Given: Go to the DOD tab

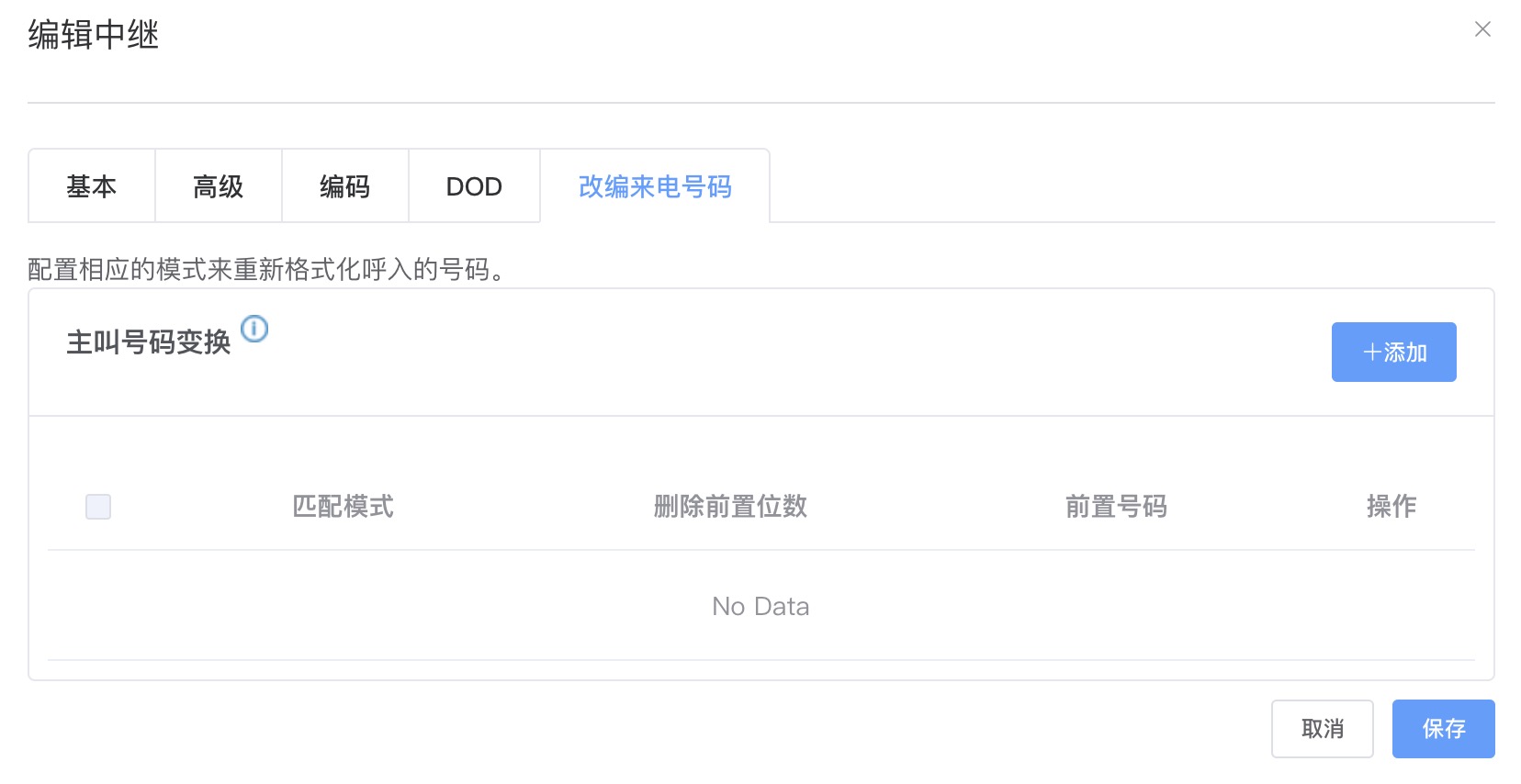Looking at the screenshot, I should 474,186.
